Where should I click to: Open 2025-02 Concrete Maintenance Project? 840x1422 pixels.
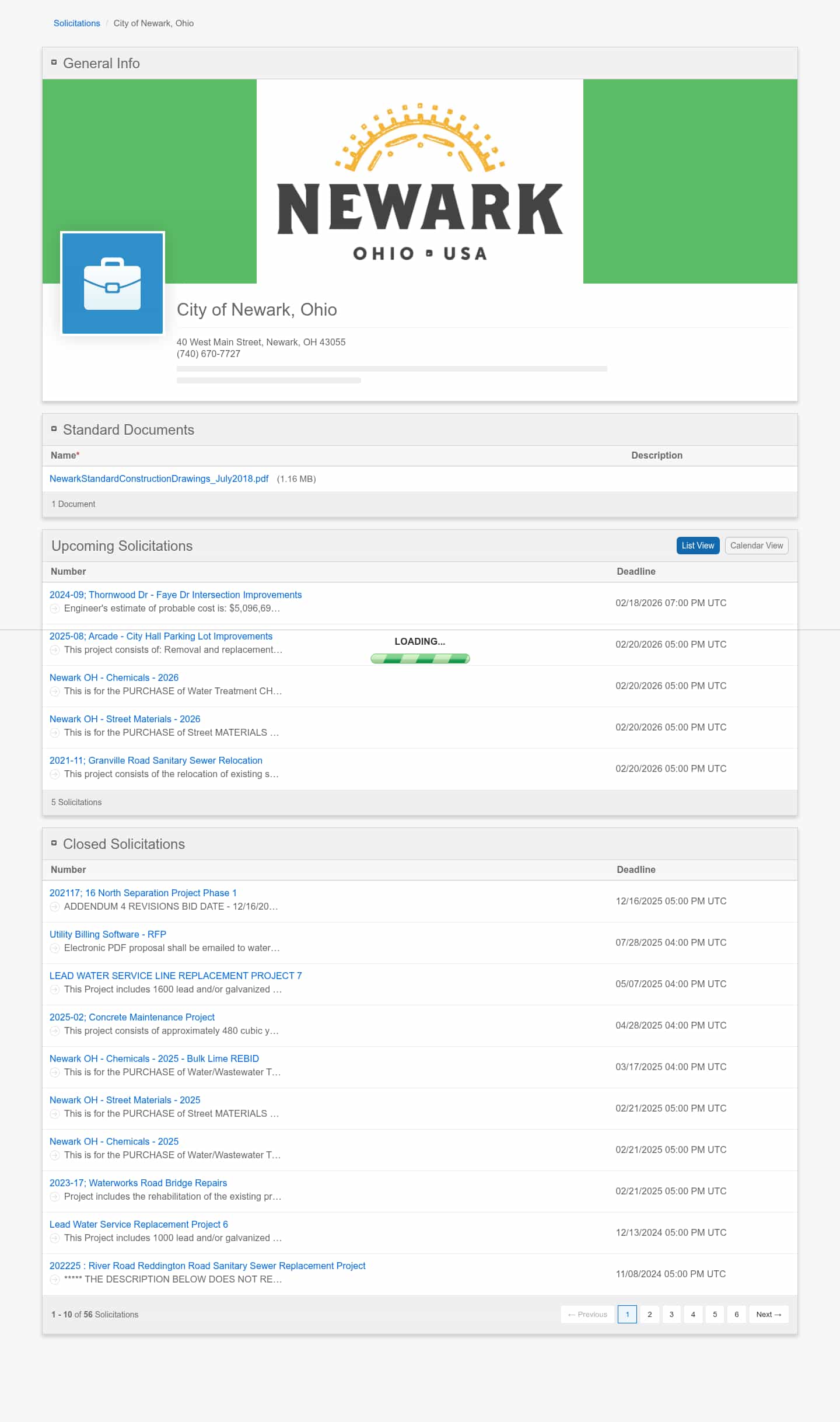coord(132,1017)
